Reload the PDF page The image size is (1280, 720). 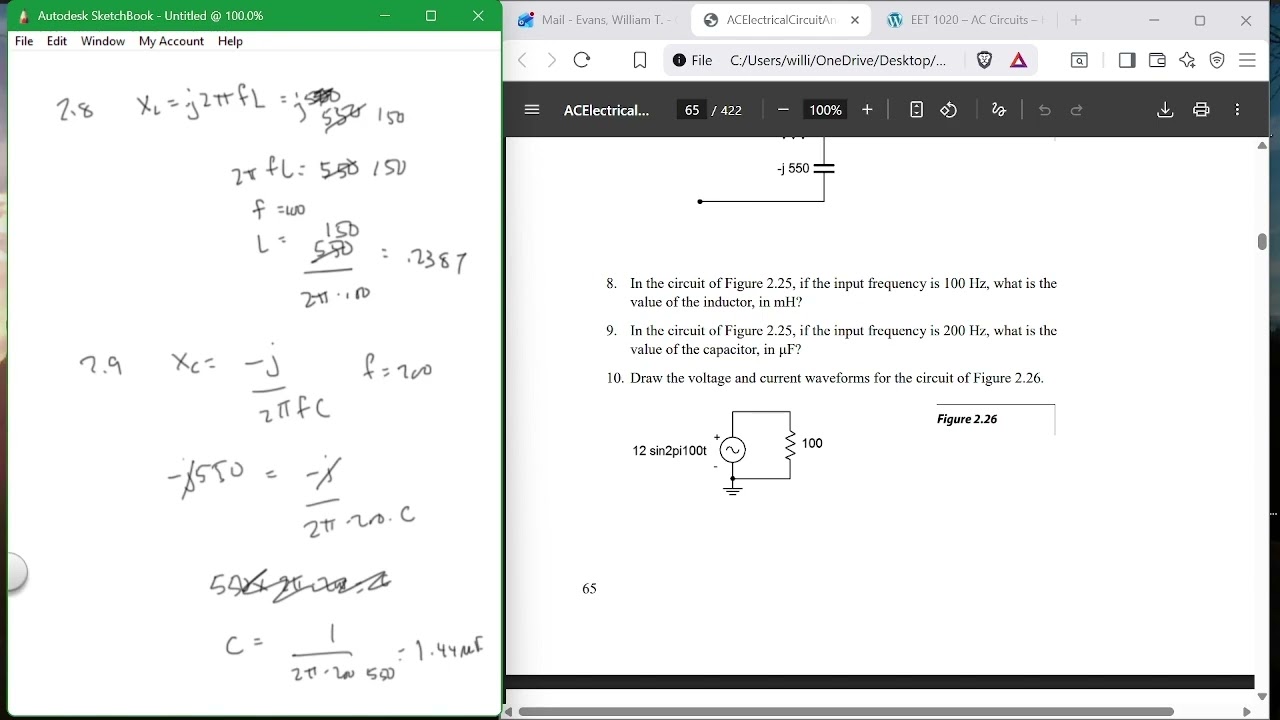582,60
